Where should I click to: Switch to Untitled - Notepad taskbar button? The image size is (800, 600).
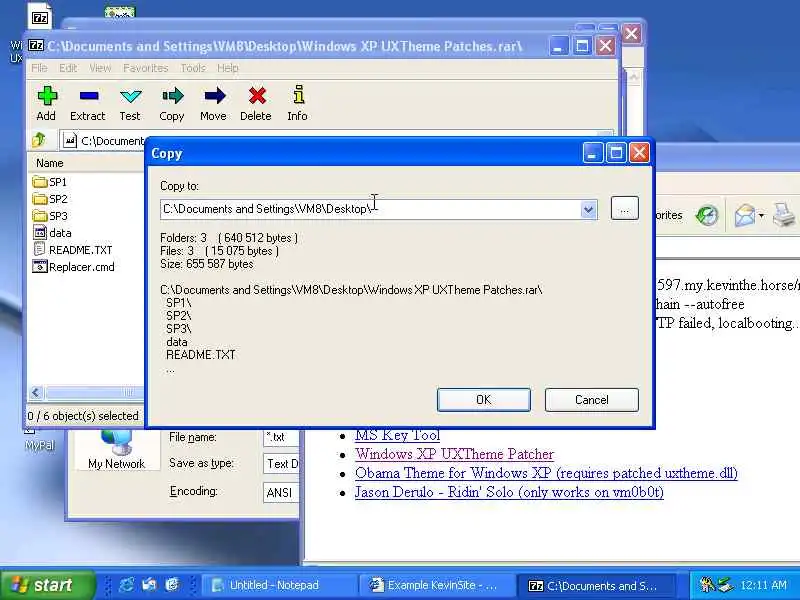(278, 585)
